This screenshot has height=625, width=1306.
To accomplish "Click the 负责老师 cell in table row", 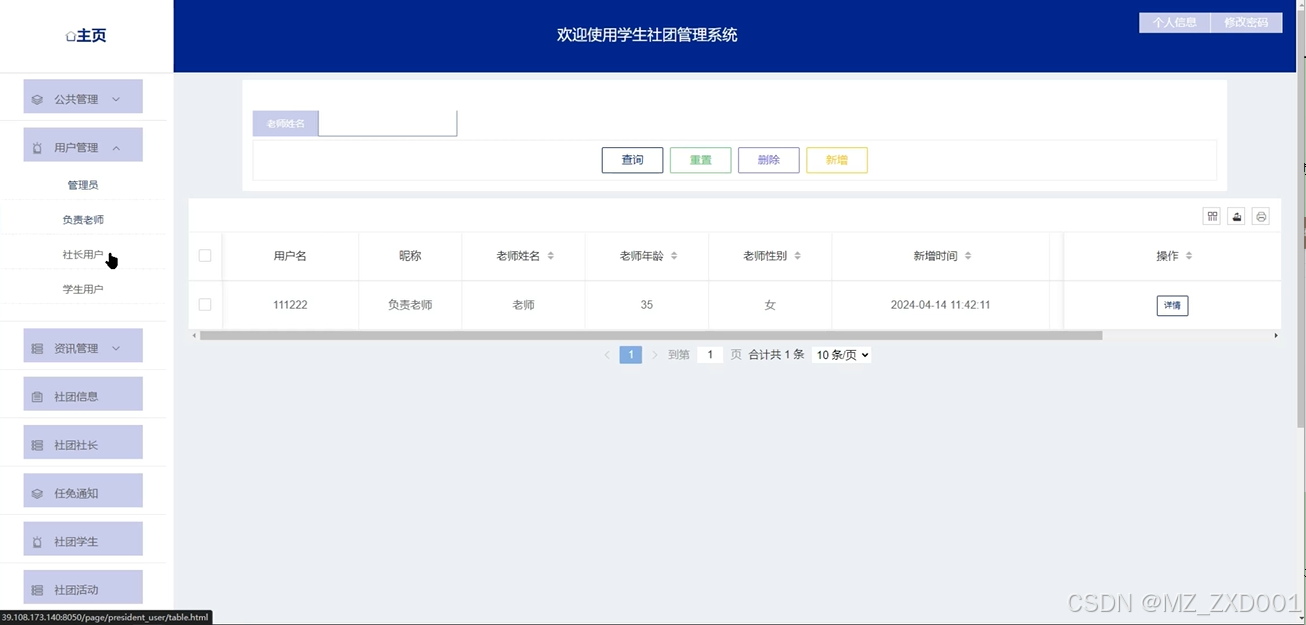I will (410, 305).
